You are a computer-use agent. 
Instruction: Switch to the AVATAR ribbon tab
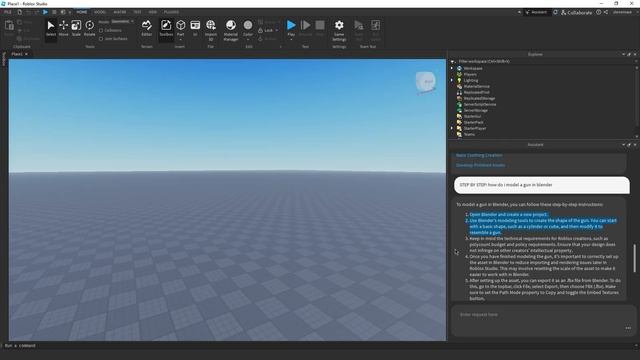pyautogui.click(x=120, y=12)
